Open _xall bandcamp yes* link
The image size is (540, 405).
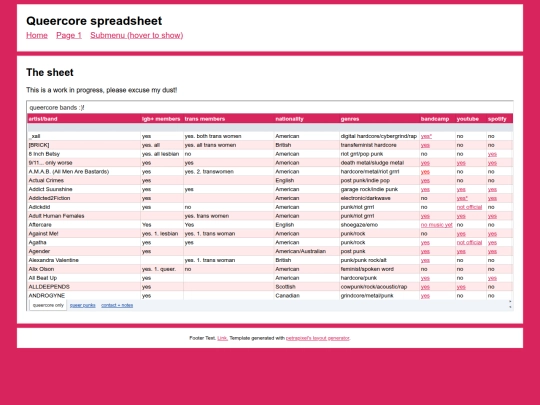tap(426, 136)
